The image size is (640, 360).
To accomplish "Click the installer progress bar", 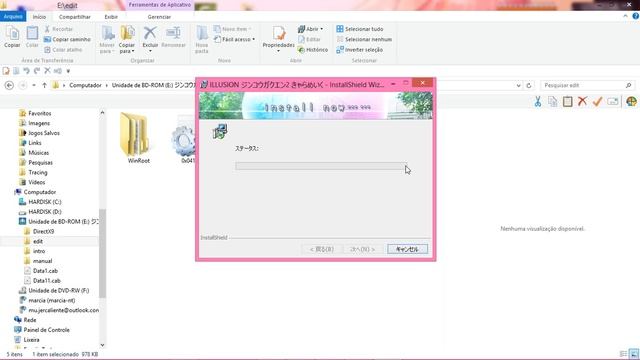I will coord(321,166).
